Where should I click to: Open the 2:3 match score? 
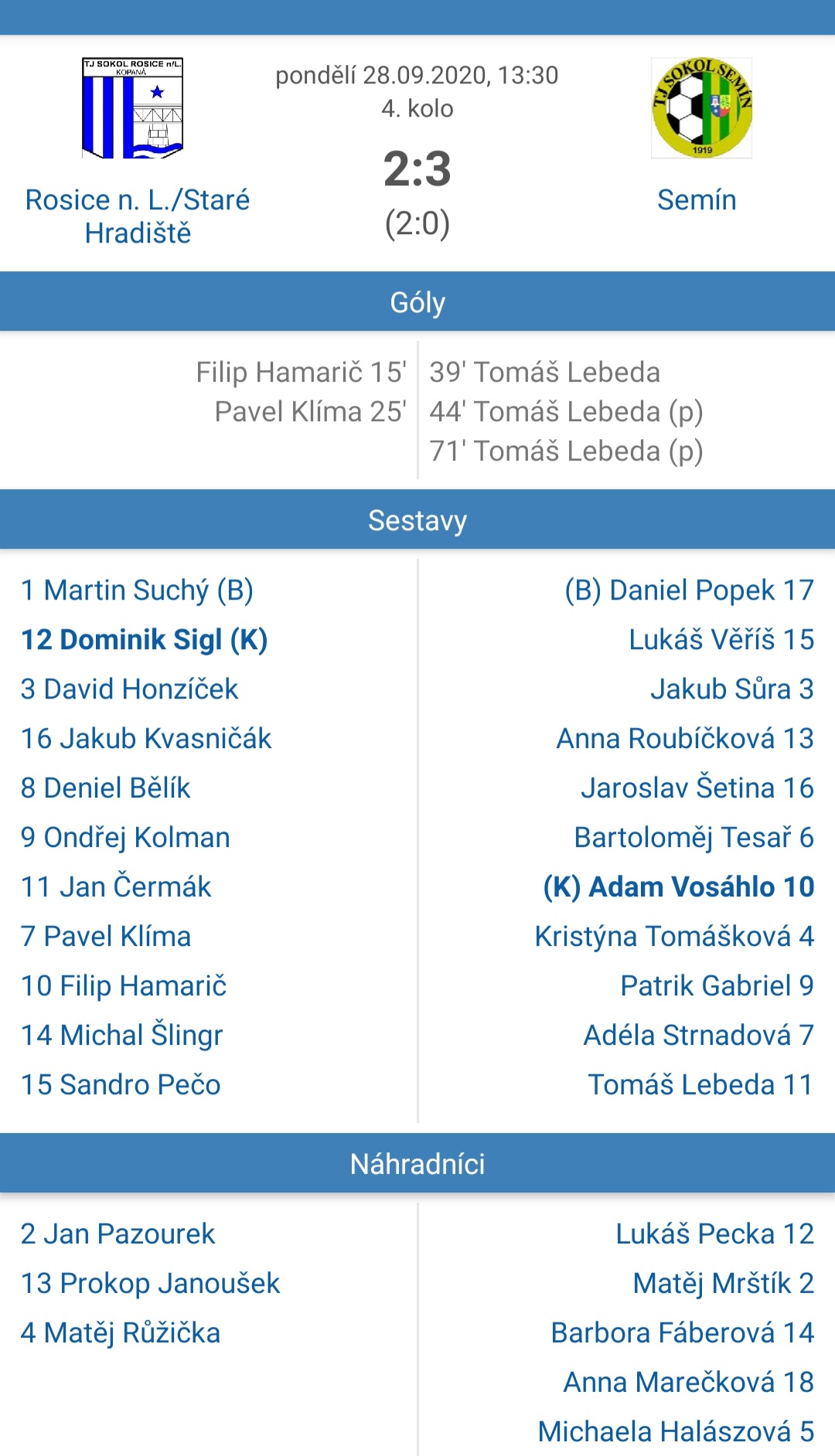pyautogui.click(x=417, y=168)
